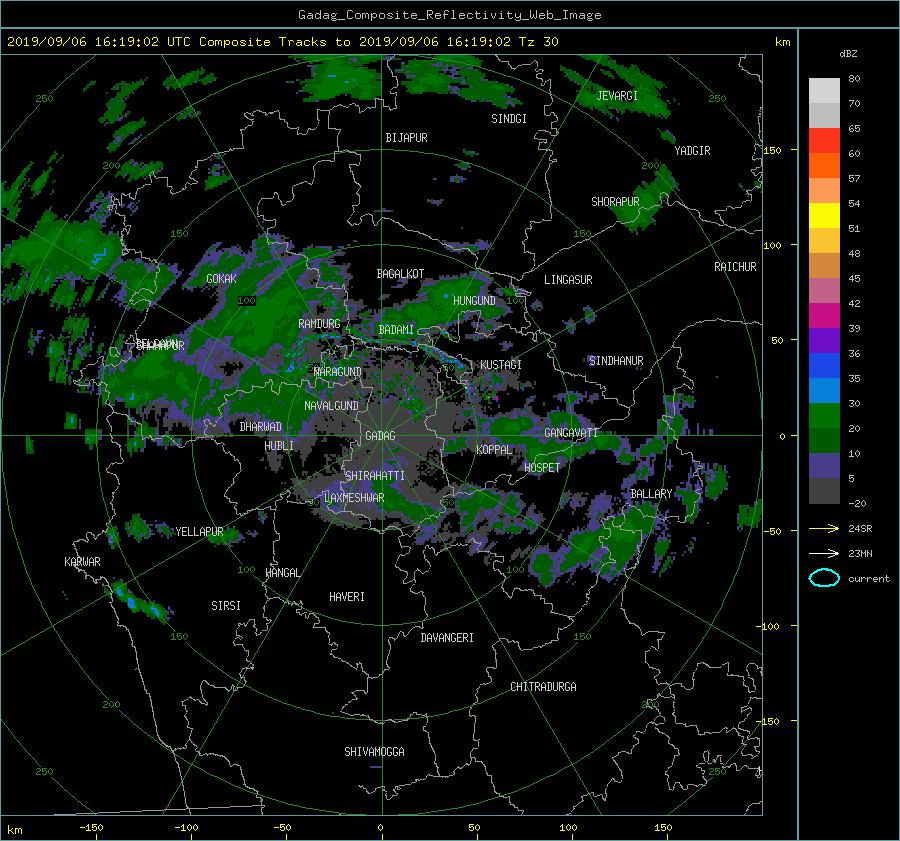
Task: Click the cyan current-track ellipse icon
Action: click(x=824, y=578)
